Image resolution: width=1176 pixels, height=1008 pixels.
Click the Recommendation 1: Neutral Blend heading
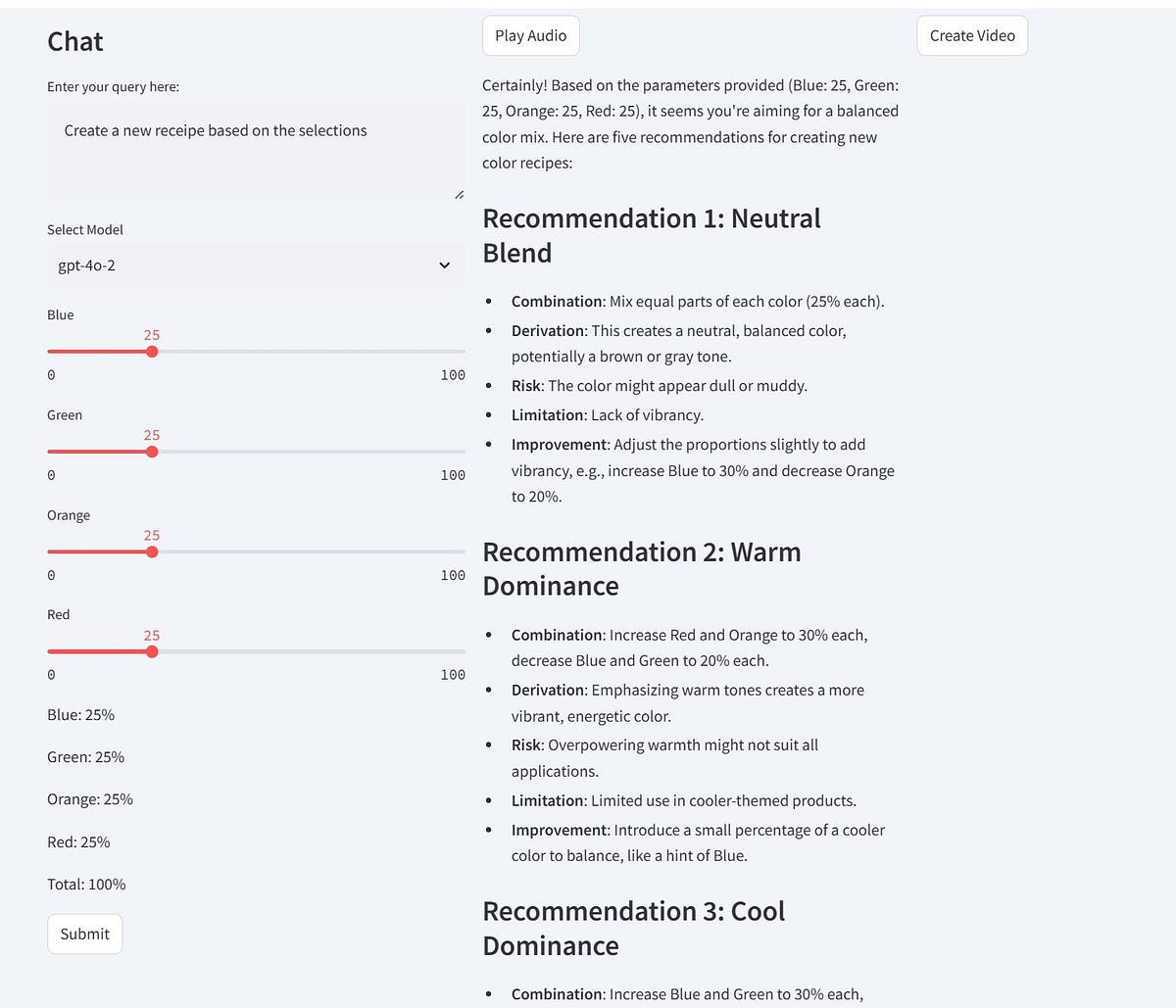[x=651, y=235]
